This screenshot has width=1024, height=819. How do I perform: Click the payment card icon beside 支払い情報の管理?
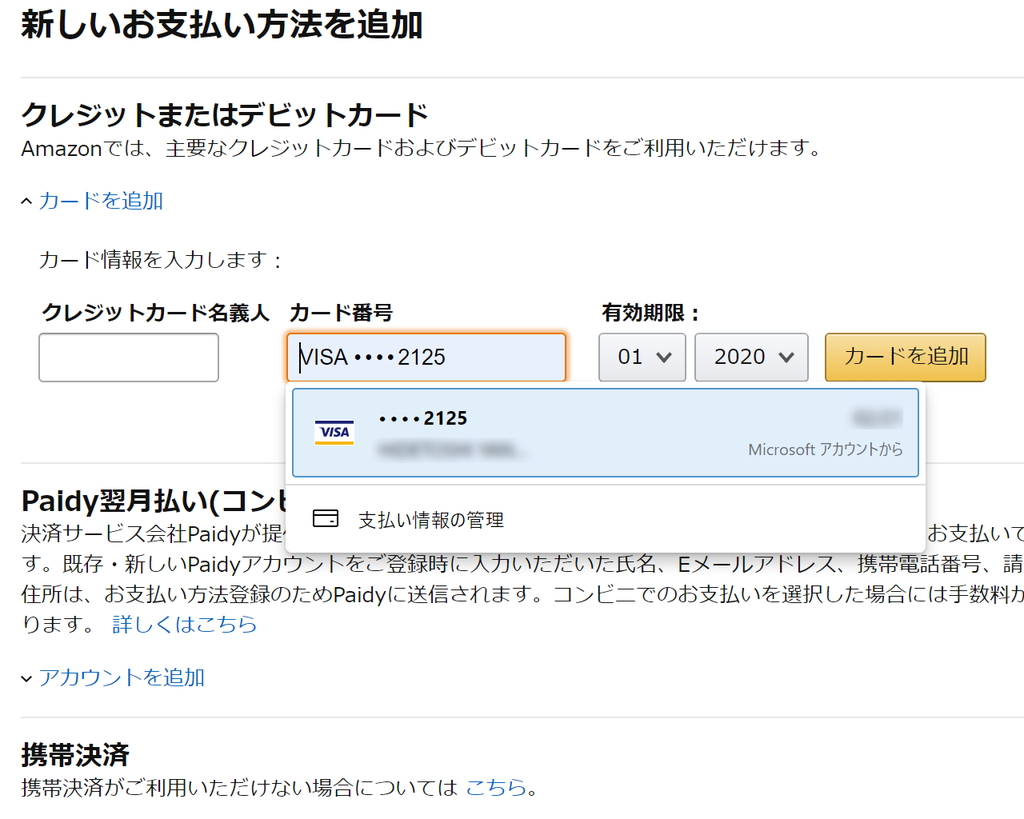324,519
